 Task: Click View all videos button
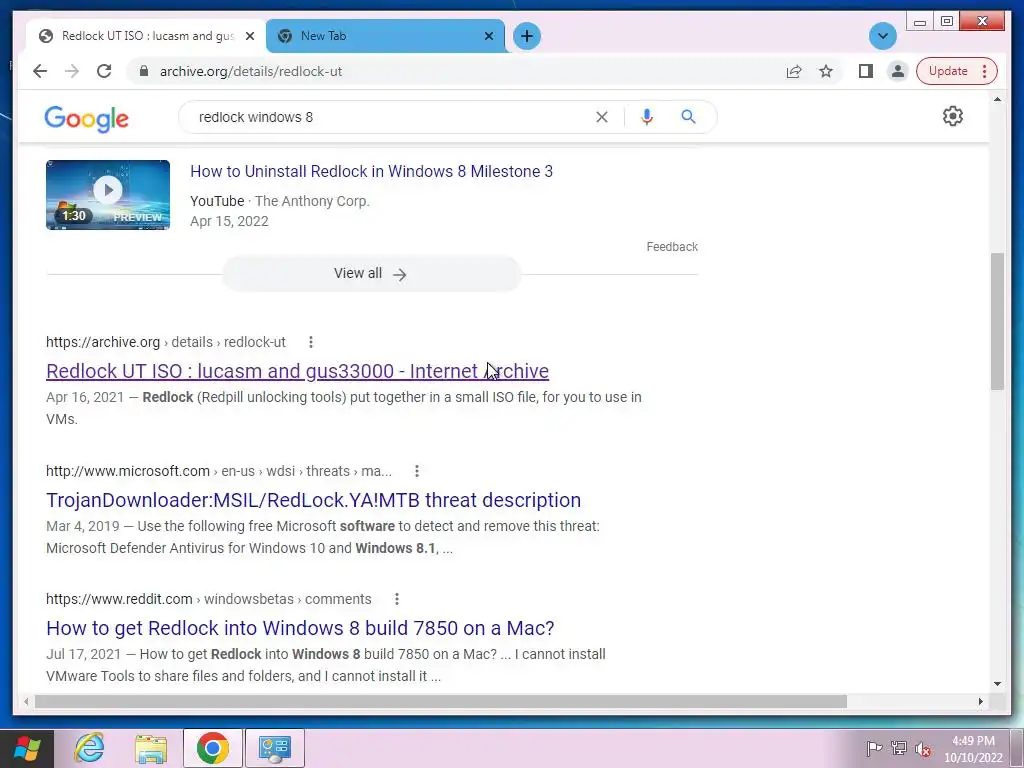(x=372, y=274)
